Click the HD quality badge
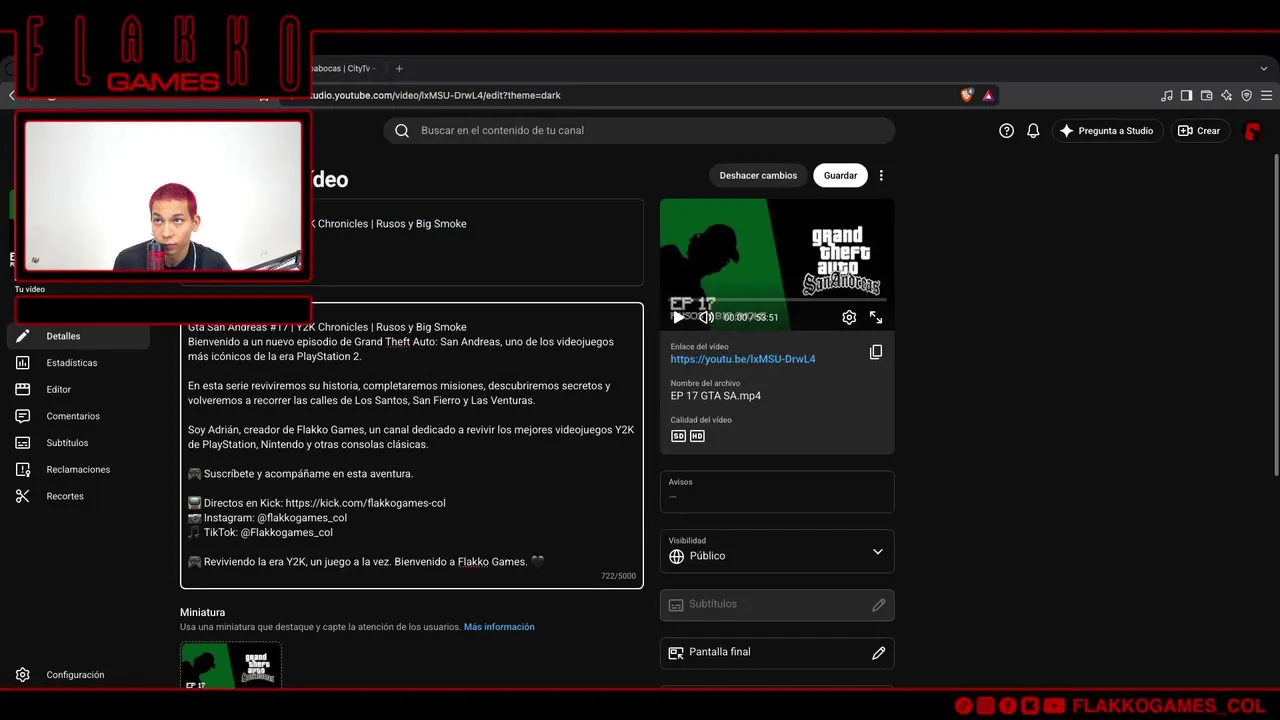1280x720 pixels. pos(697,436)
